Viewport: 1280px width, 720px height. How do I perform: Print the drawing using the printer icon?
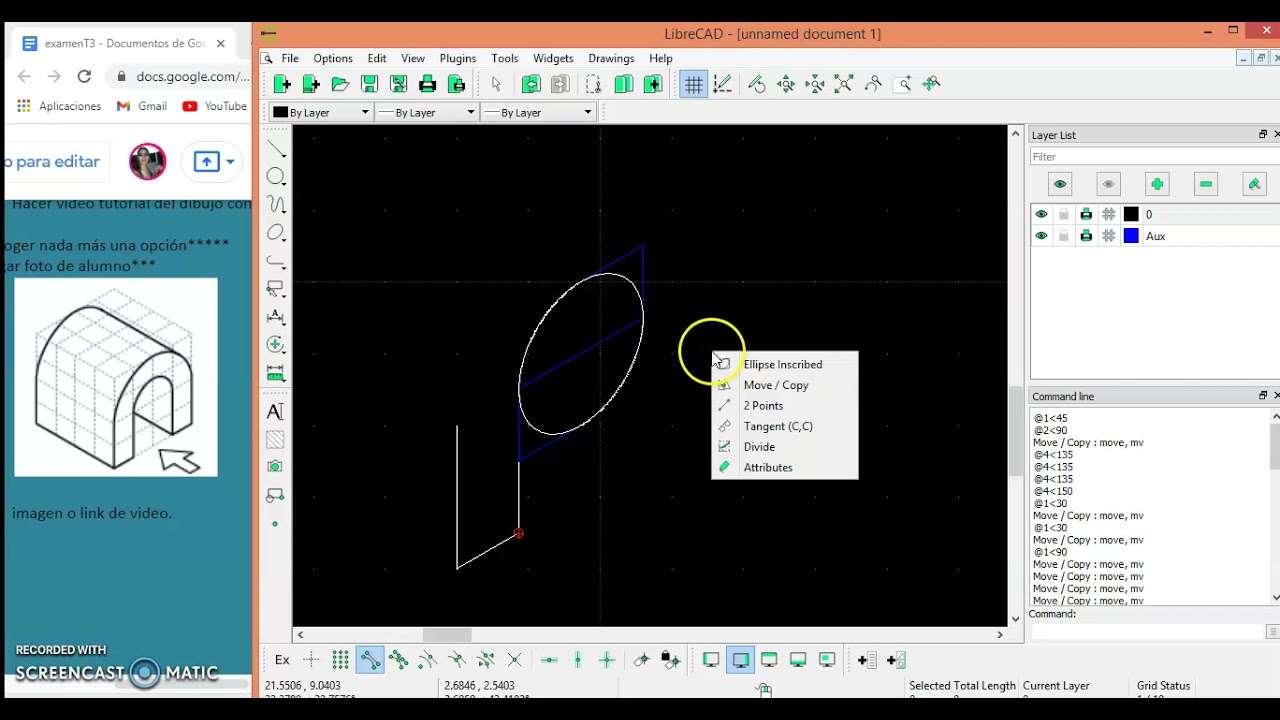427,85
